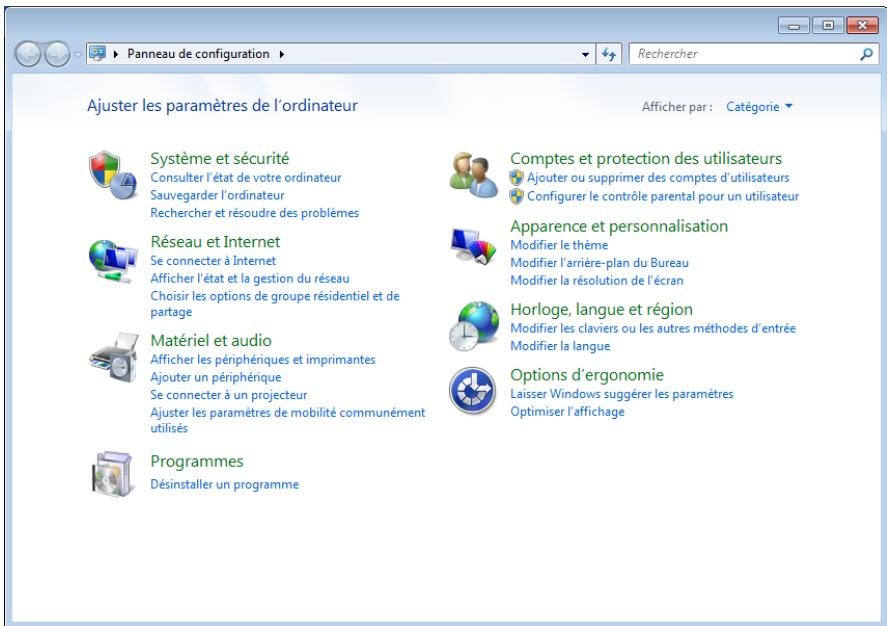Click the Apparence et personnalisation monitor icon
The height and width of the screenshot is (626, 887).
(473, 245)
